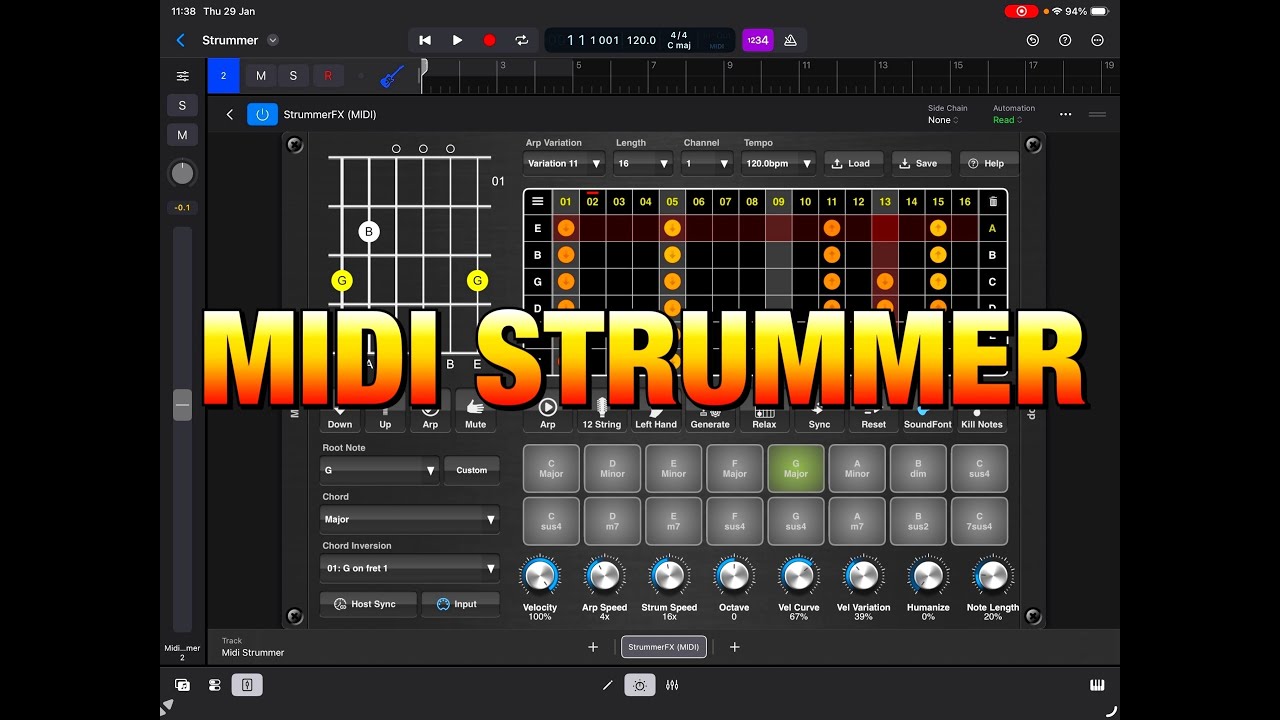The width and height of the screenshot is (1280, 720).
Task: Open the pencil editor icon in bottom bar
Action: [x=607, y=685]
